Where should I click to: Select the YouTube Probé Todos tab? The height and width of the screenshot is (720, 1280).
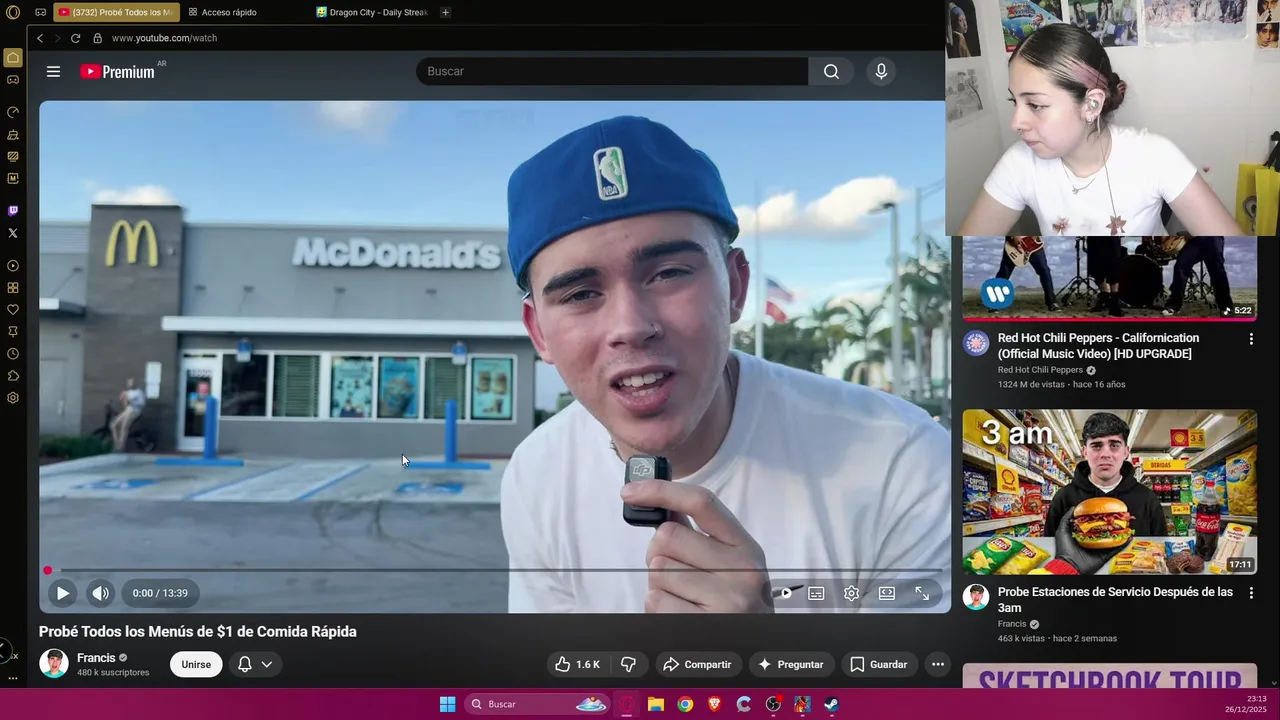(116, 12)
